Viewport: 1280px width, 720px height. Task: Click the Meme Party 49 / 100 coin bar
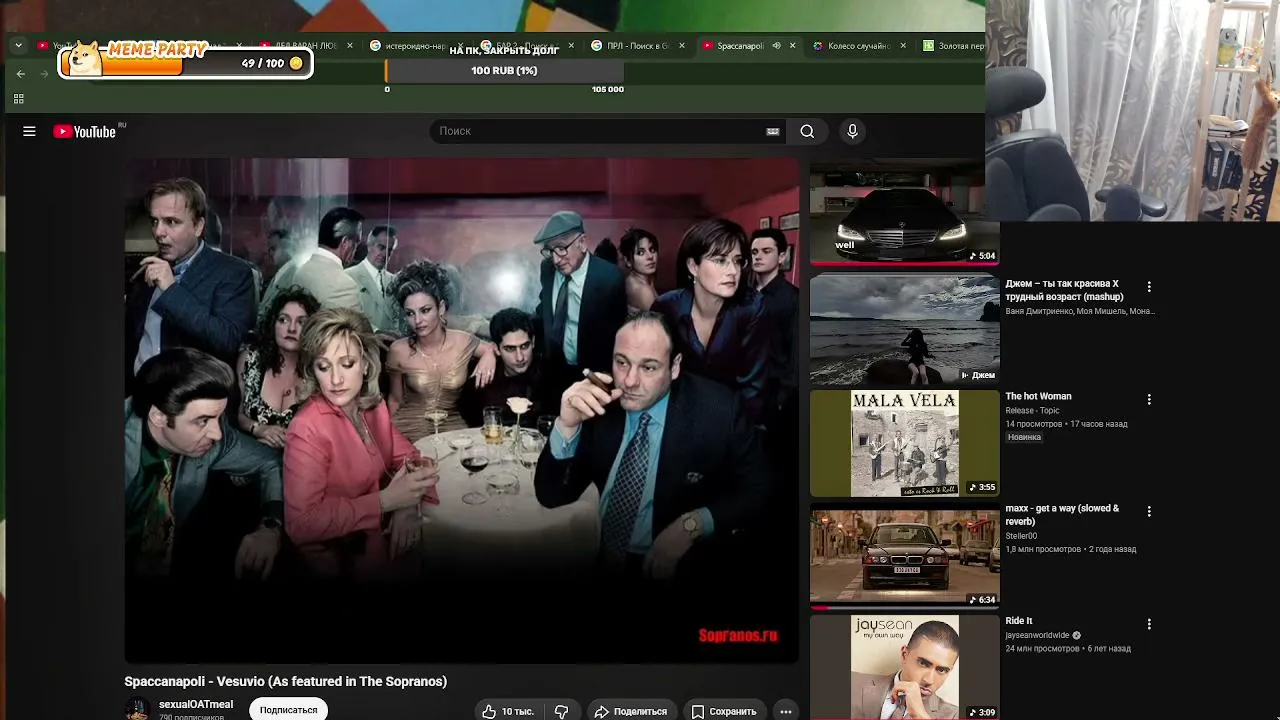pos(186,62)
